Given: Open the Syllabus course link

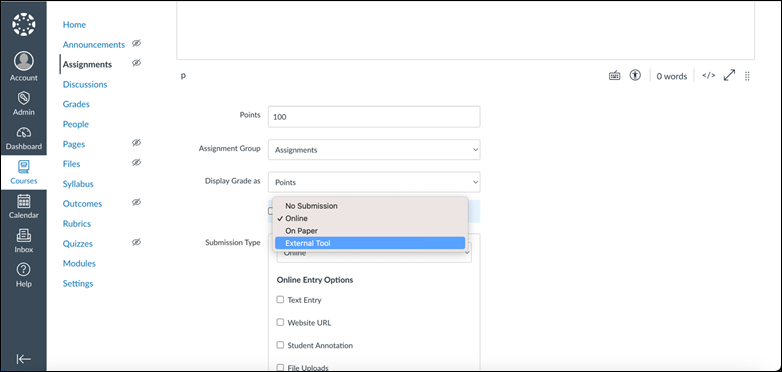Looking at the screenshot, I should tap(78, 184).
